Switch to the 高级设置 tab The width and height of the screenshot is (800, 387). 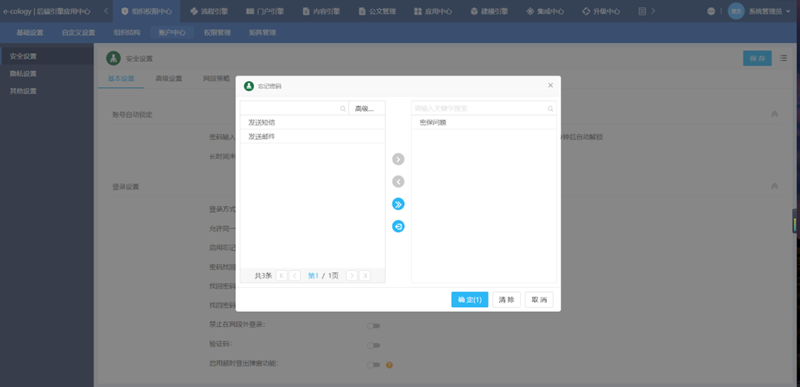click(169, 79)
